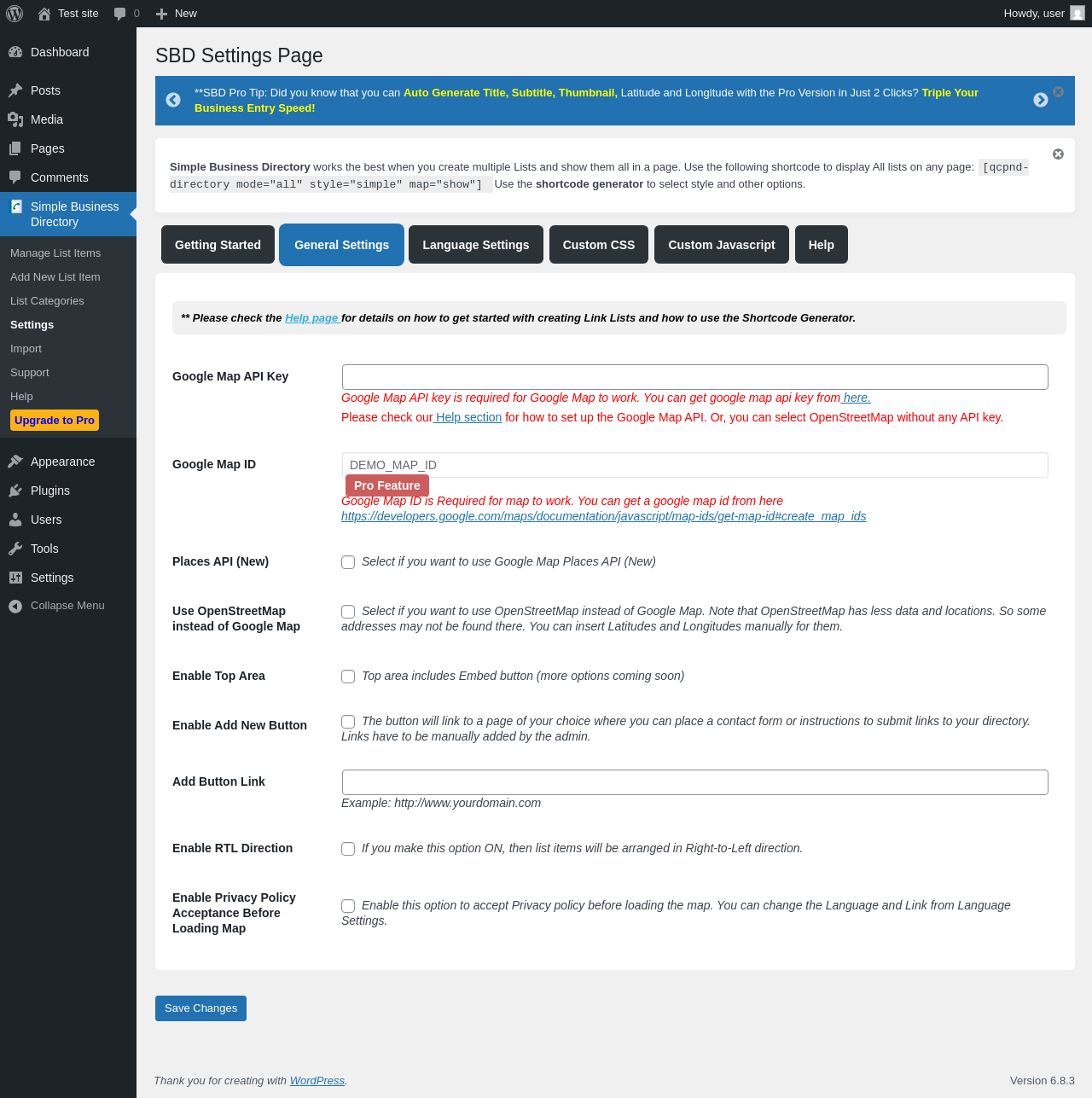Focus the Add Button Link text field
Screen dimensions: 1092x1098
pyautogui.click(x=695, y=782)
